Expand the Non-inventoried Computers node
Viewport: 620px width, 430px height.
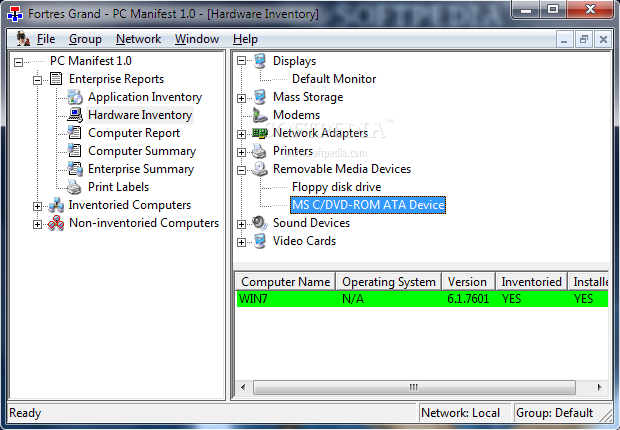pyautogui.click(x=37, y=224)
